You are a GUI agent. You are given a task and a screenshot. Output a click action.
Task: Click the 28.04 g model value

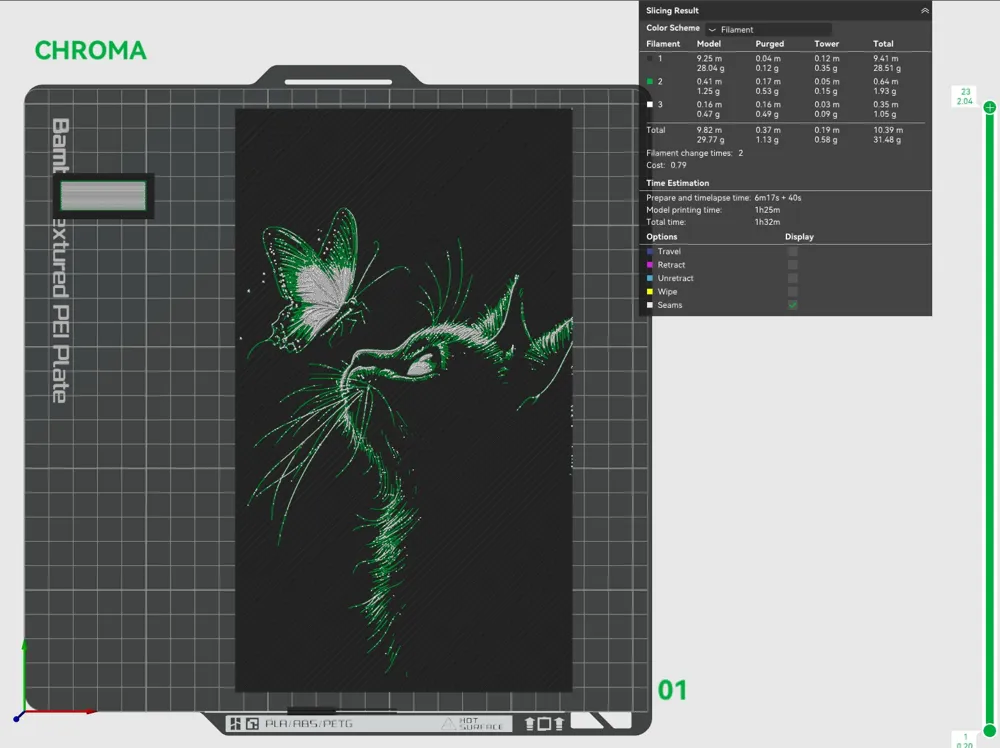point(710,68)
